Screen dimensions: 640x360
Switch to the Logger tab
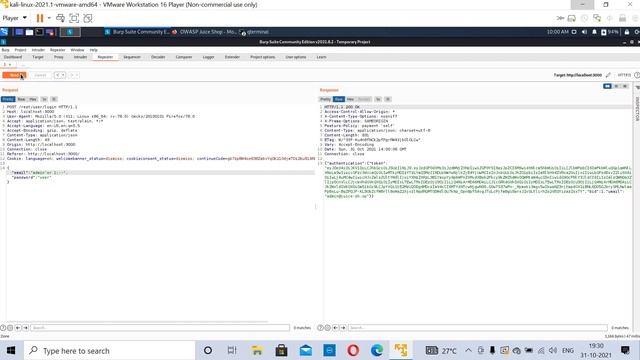[208, 57]
